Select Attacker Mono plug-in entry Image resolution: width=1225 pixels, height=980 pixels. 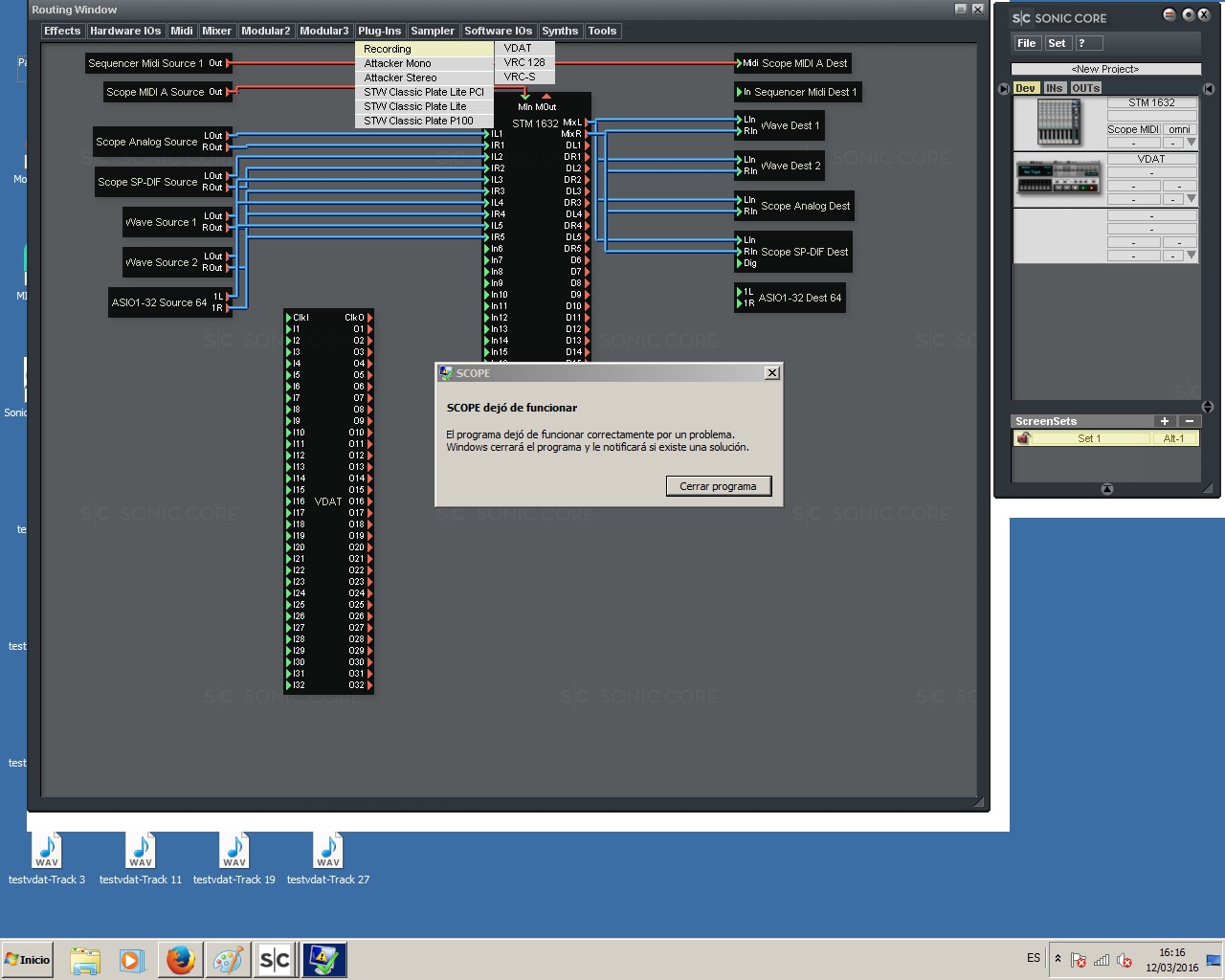tap(424, 63)
